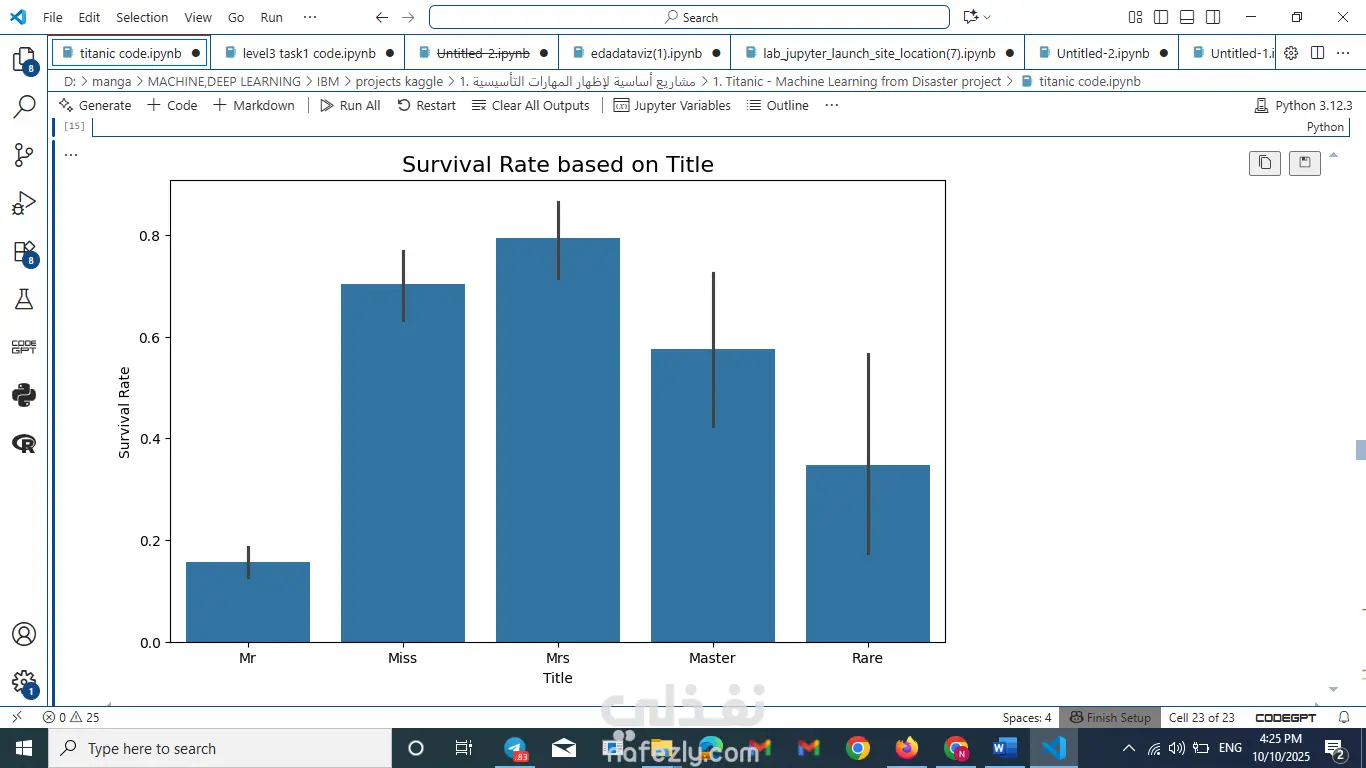Copy the cell output image
This screenshot has height=768, width=1366.
(1265, 162)
